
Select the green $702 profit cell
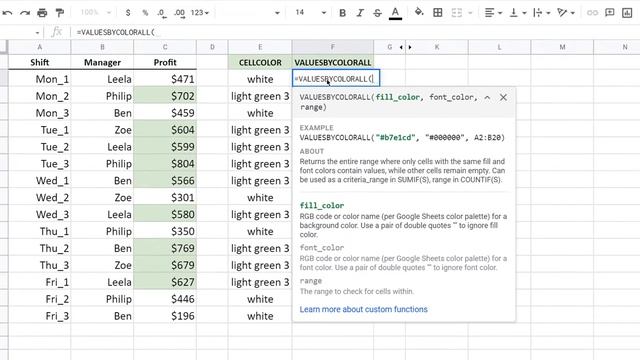(x=165, y=96)
